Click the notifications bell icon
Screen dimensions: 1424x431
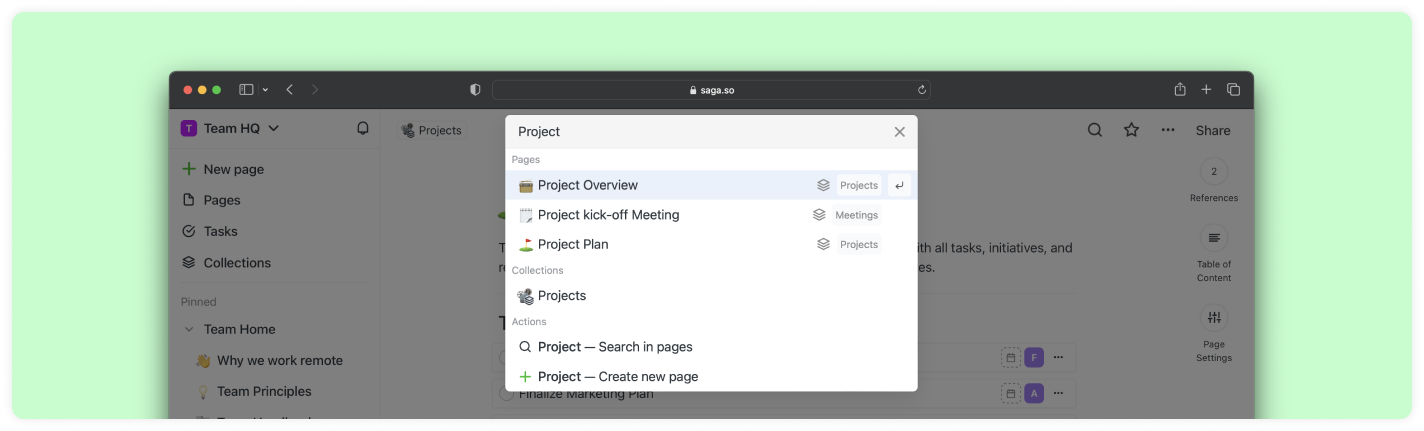point(363,128)
